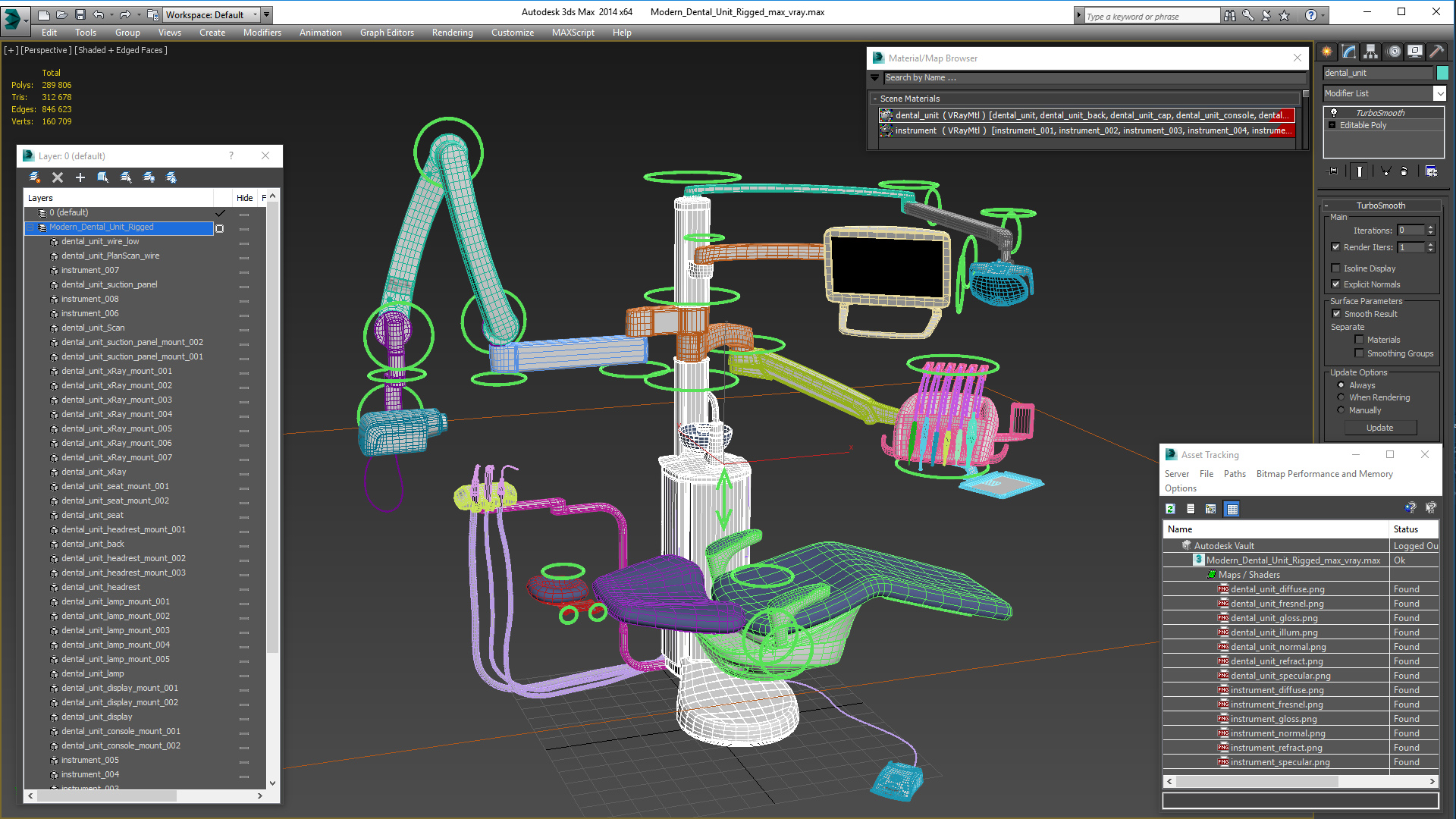Click the dental_unit object color swatch

[x=1442, y=73]
